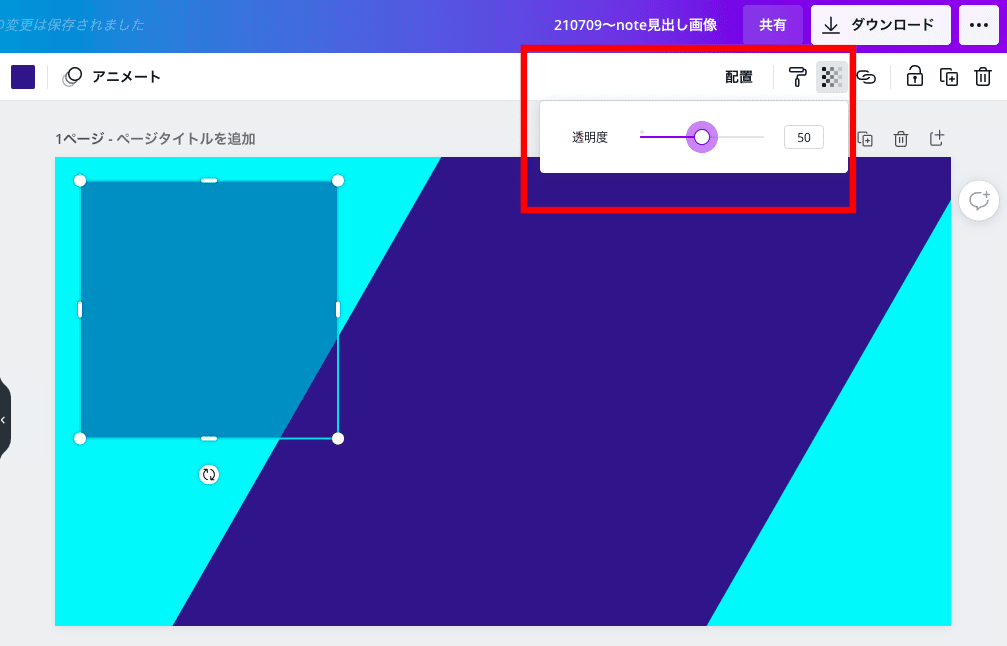Delete the page with page trash icon
The width and height of the screenshot is (1007, 646).
(901, 139)
